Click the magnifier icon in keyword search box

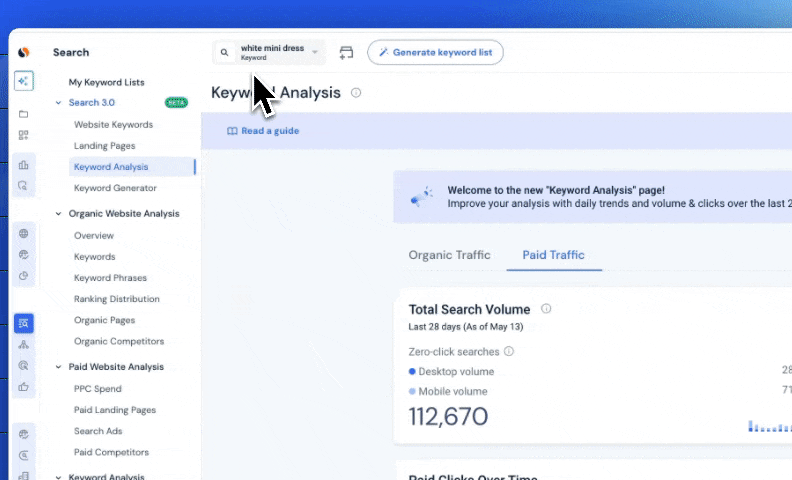coord(224,52)
